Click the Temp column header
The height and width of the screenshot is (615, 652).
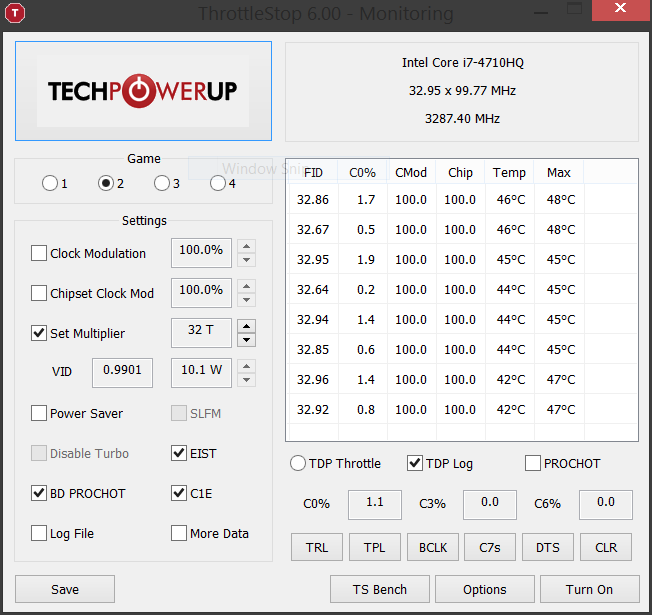coord(509,172)
